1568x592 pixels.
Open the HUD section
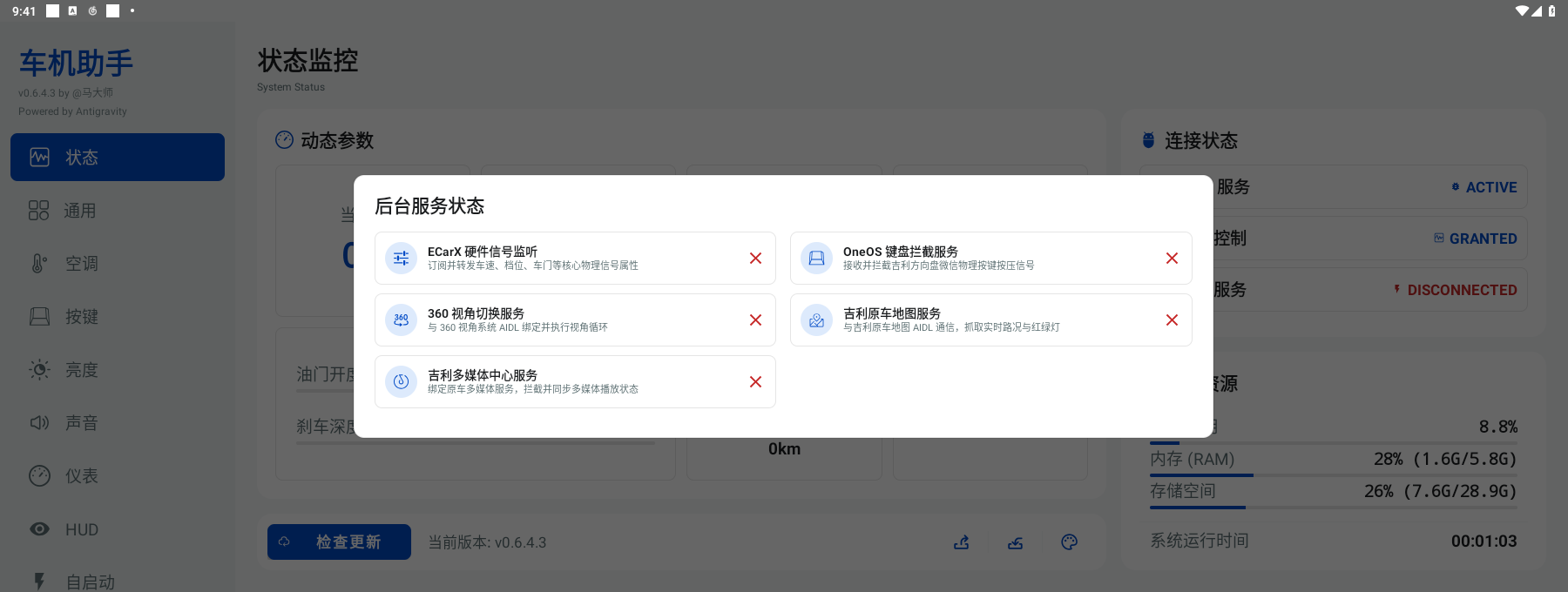118,528
